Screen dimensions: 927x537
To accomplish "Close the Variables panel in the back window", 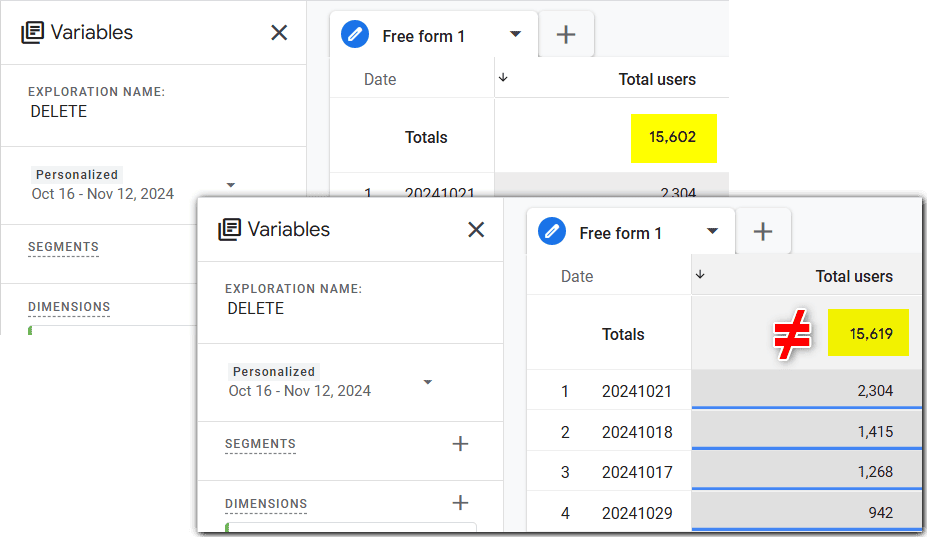I will pos(279,33).
